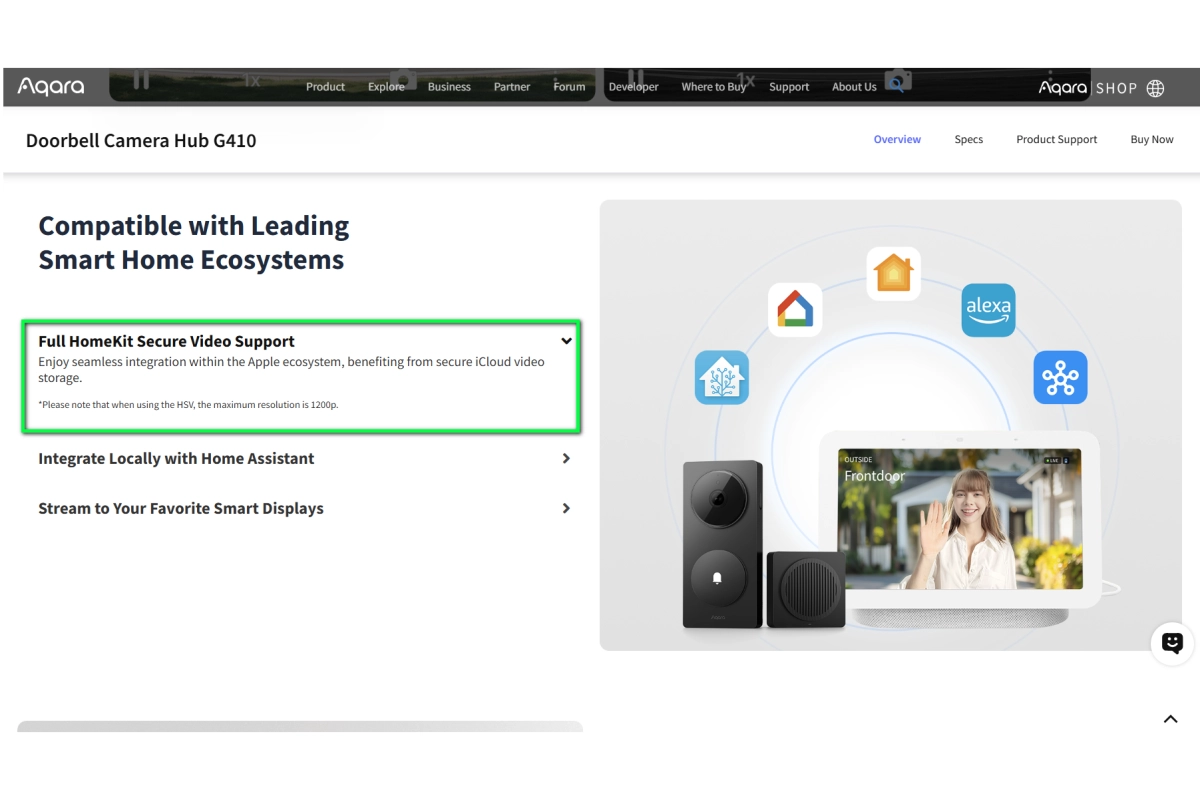Click the Google Home icon
This screenshot has width=1200, height=800.
795,309
